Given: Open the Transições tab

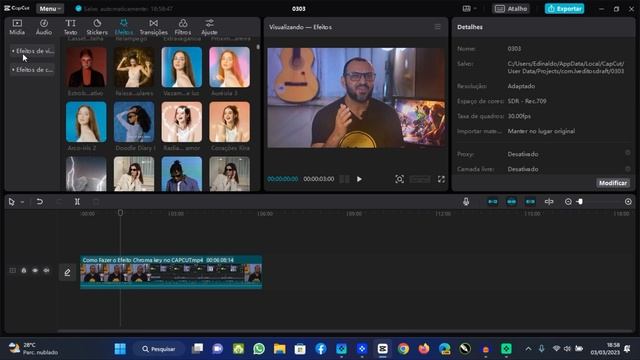Looking at the screenshot, I should coord(153,27).
